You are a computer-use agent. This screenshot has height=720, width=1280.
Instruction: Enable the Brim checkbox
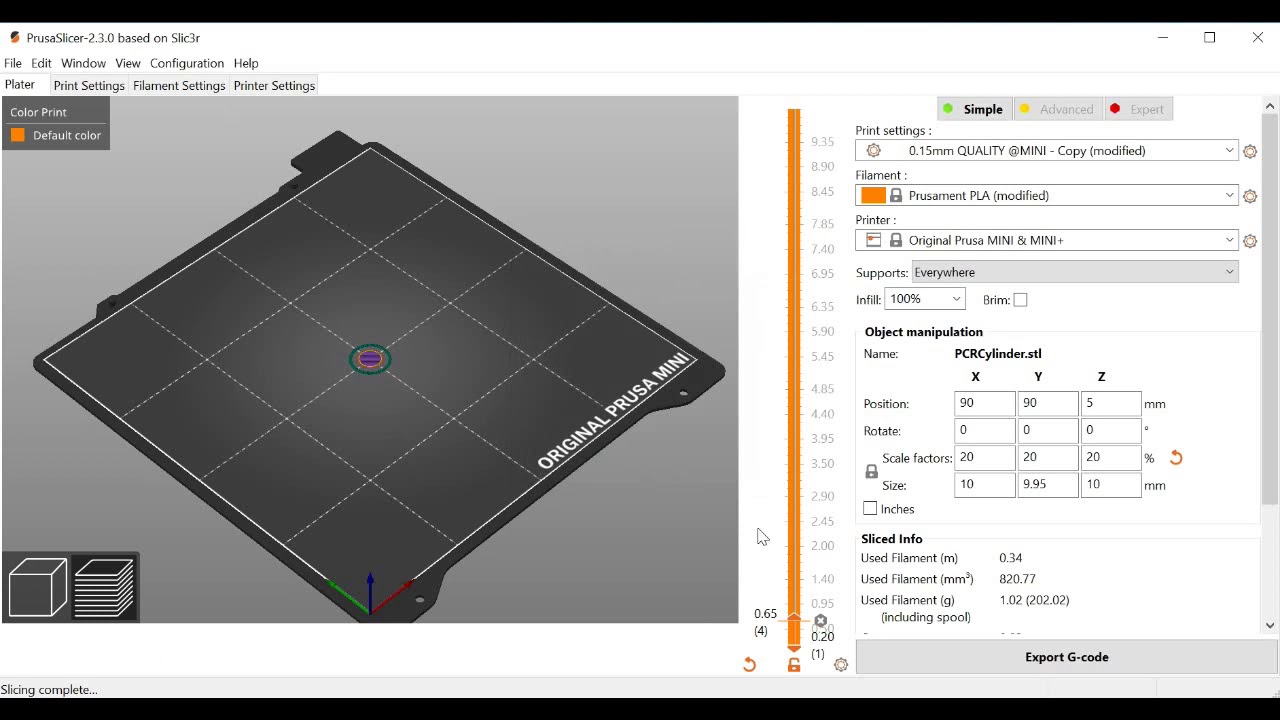pos(1020,300)
